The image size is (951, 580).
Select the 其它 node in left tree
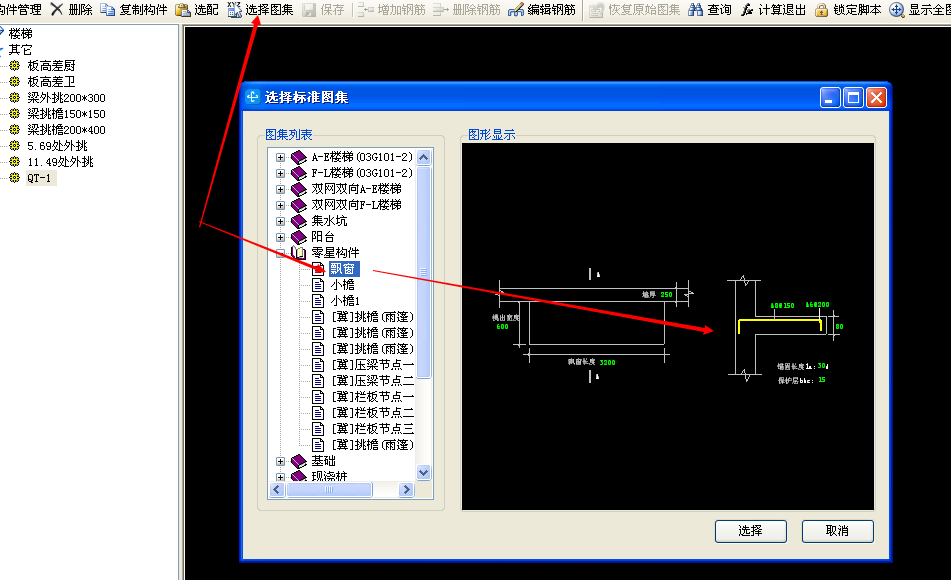(20, 49)
